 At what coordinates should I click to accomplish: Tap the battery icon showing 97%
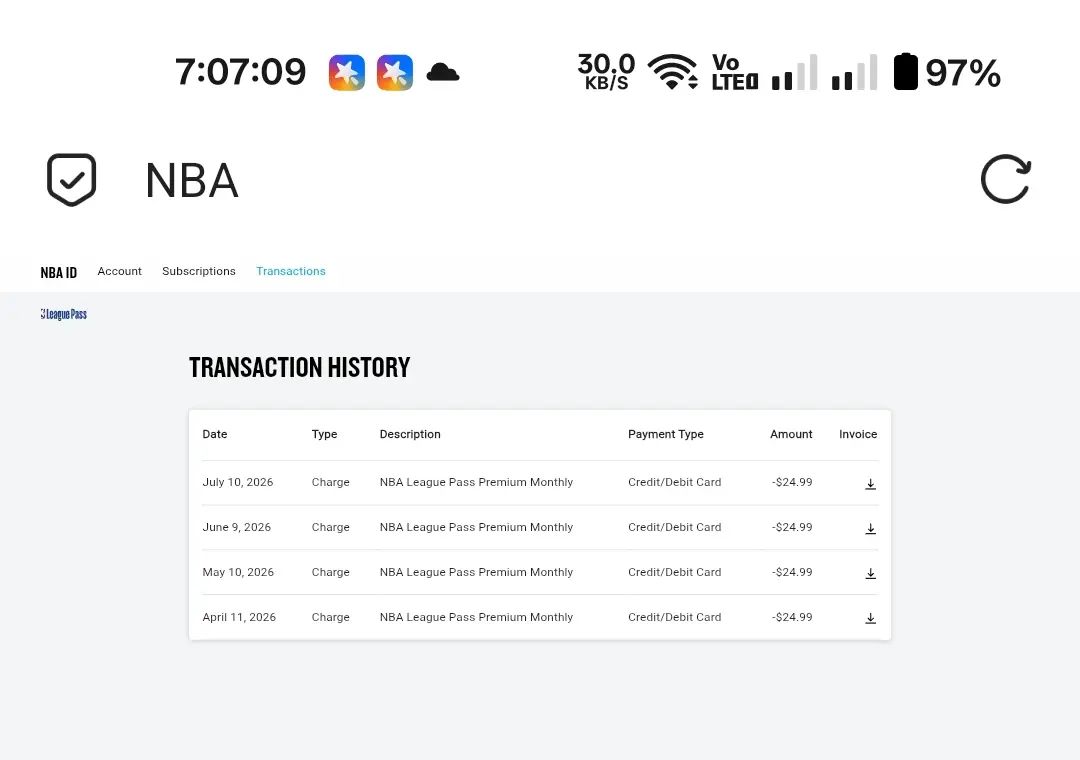tap(906, 72)
